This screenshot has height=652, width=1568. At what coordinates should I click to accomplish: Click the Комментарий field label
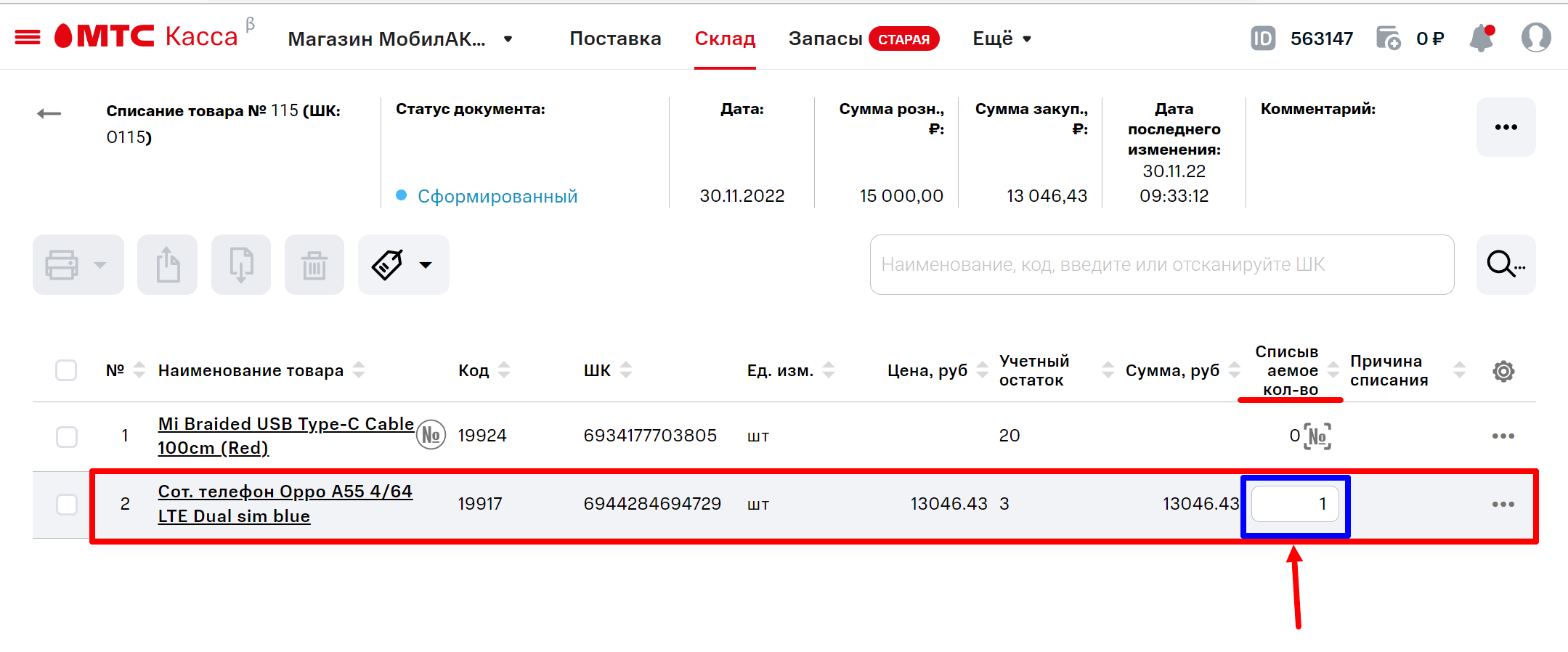pos(1318,109)
